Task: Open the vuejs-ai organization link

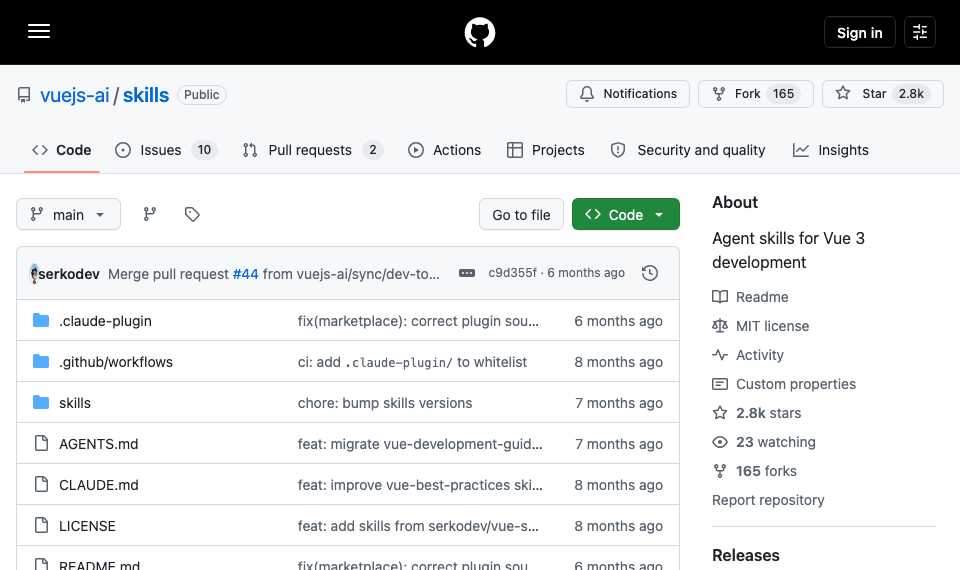Action: [75, 95]
